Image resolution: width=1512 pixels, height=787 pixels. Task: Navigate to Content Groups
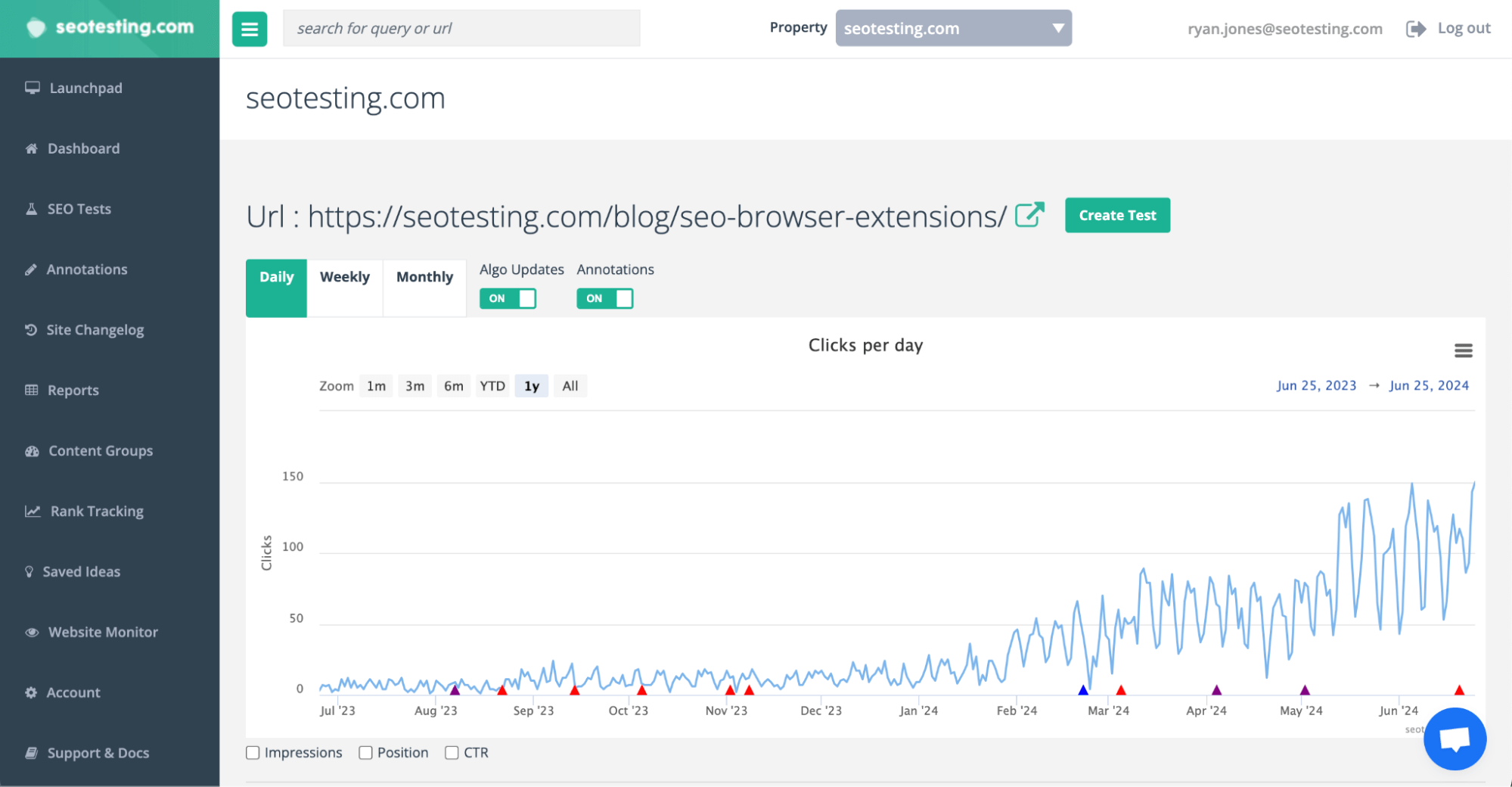click(x=101, y=451)
